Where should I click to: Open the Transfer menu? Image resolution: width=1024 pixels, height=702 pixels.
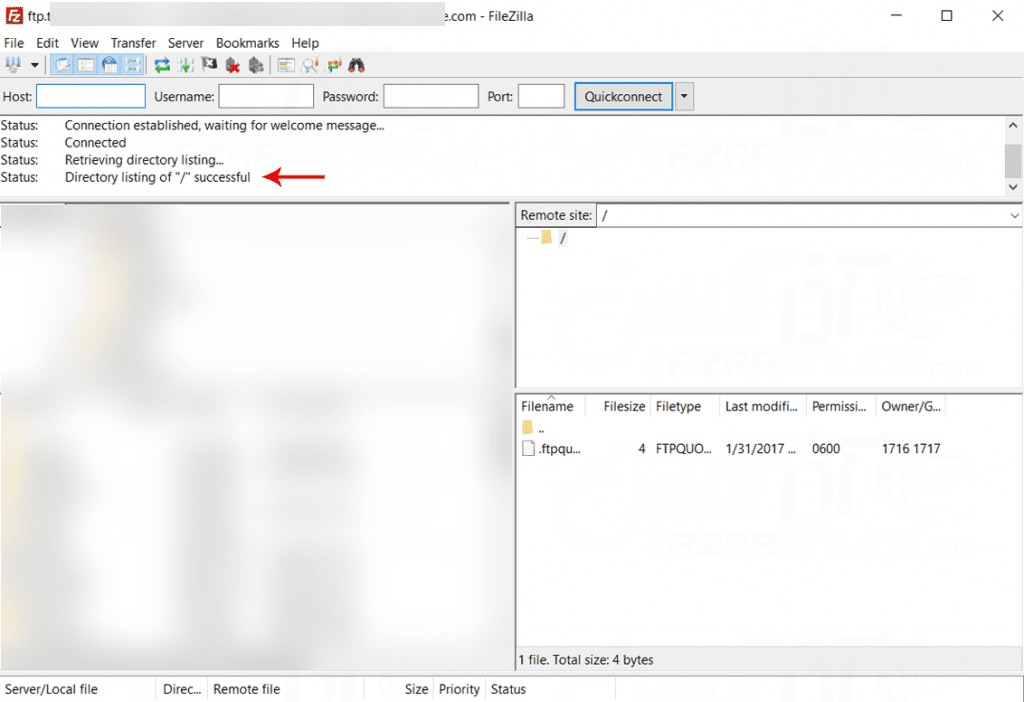tap(133, 43)
